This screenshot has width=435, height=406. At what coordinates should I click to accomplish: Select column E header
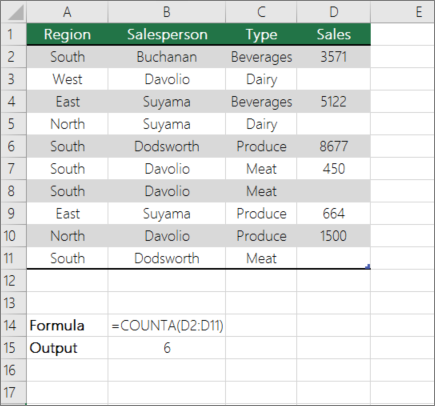[402, 12]
